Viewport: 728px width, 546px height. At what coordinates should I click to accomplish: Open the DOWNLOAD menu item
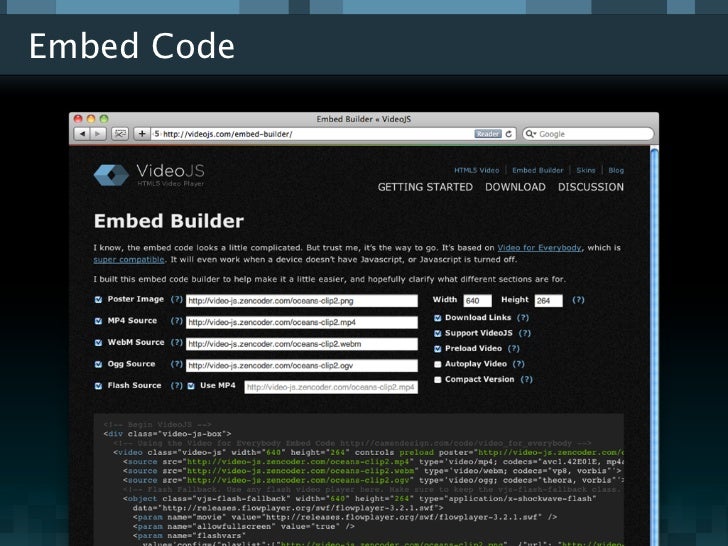[x=515, y=187]
